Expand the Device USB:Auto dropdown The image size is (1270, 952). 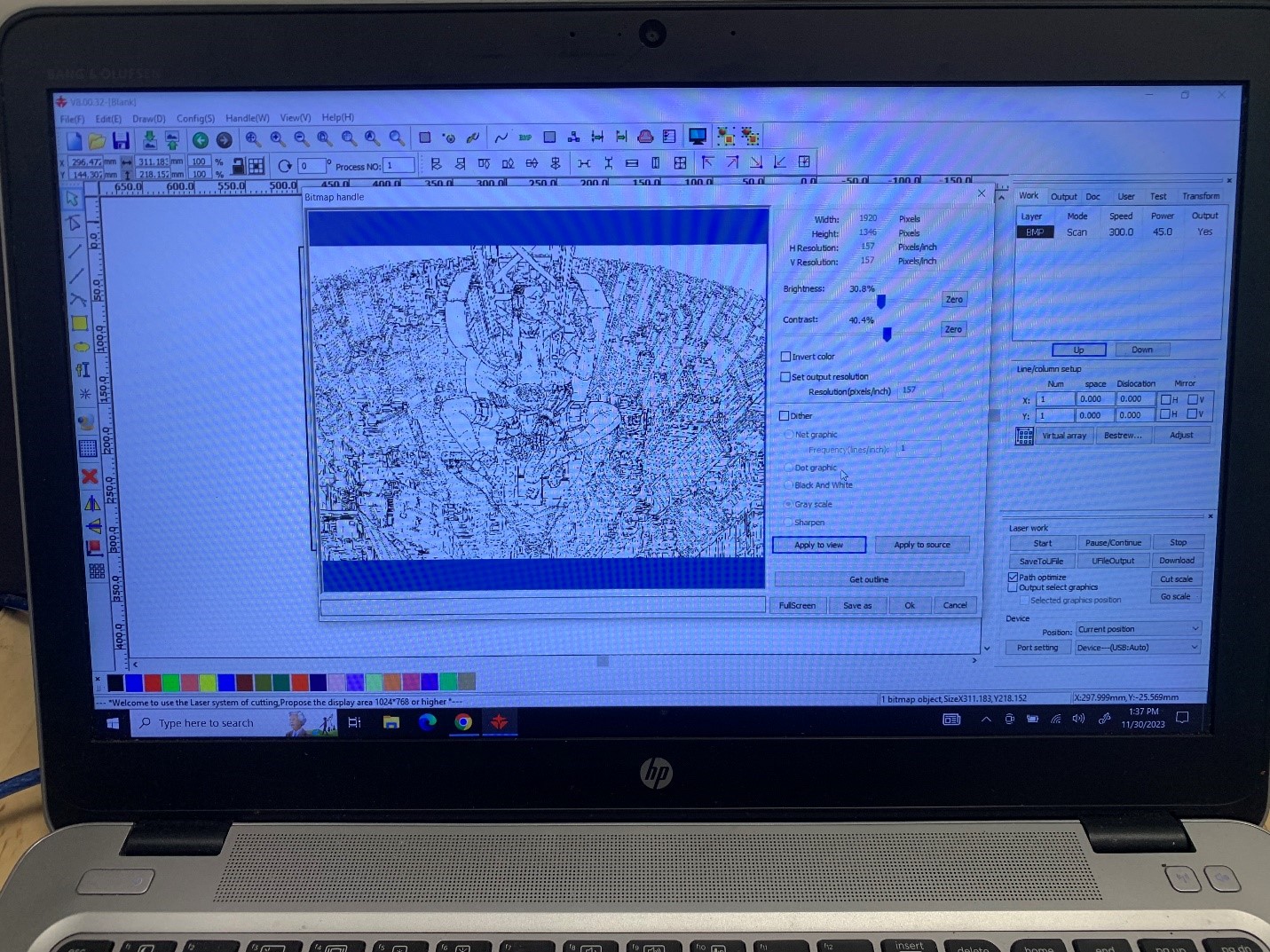1138,648
